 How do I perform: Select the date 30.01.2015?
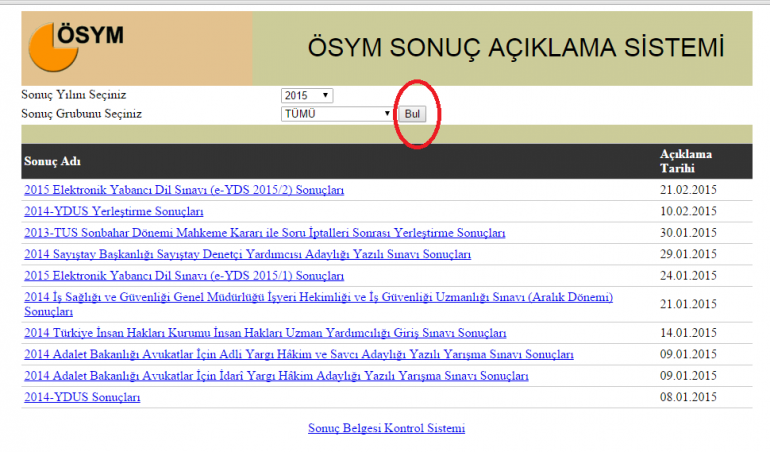click(688, 232)
